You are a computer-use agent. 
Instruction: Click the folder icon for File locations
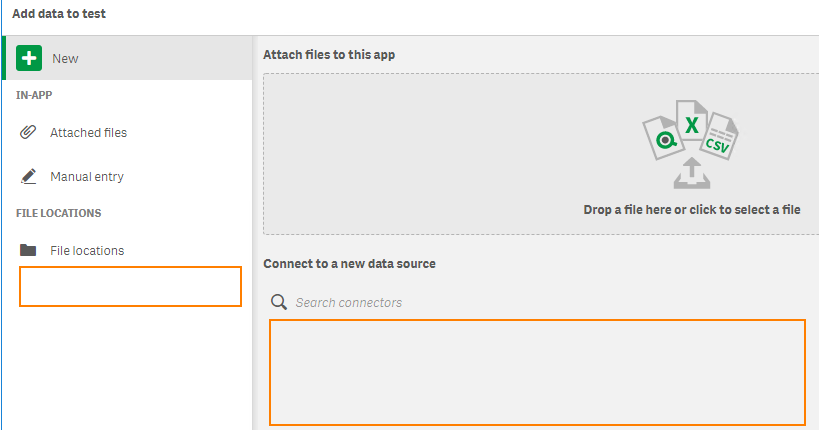pyautogui.click(x=29, y=250)
